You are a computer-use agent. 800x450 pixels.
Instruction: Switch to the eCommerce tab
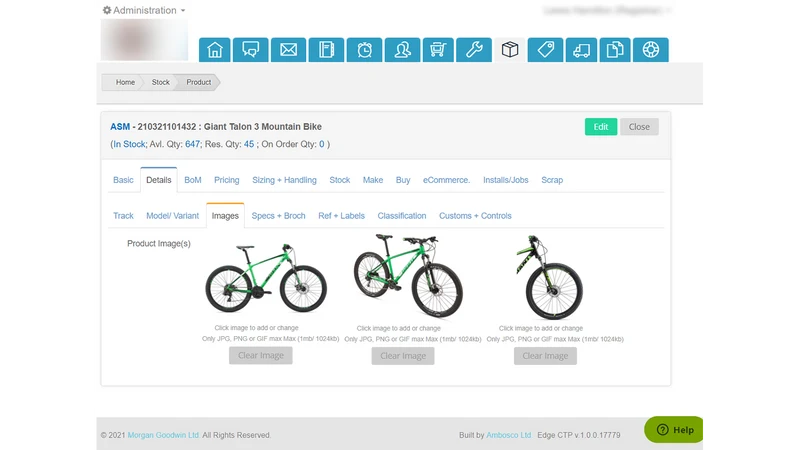(x=446, y=180)
